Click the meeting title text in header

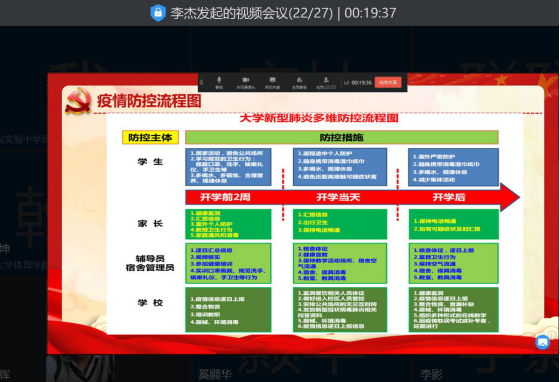coord(251,13)
